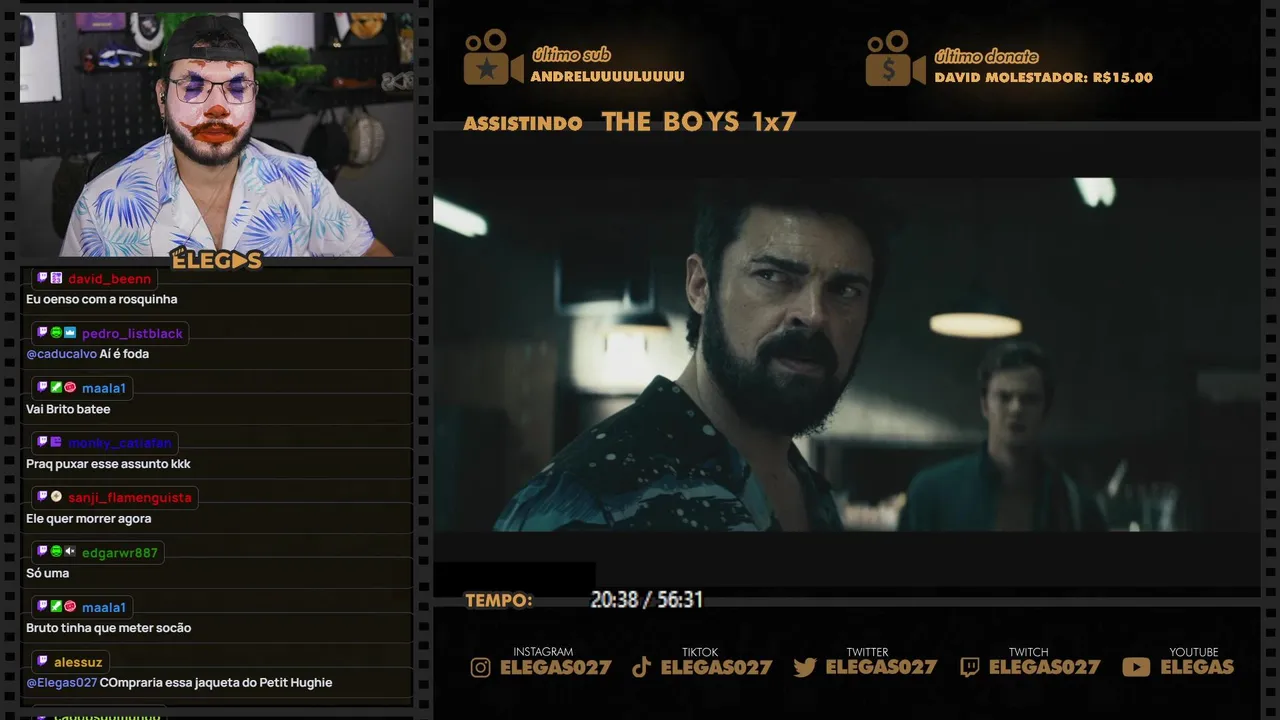The width and height of the screenshot is (1280, 720).
Task: Click the ELEGAS logo under the webcam
Action: 216,260
